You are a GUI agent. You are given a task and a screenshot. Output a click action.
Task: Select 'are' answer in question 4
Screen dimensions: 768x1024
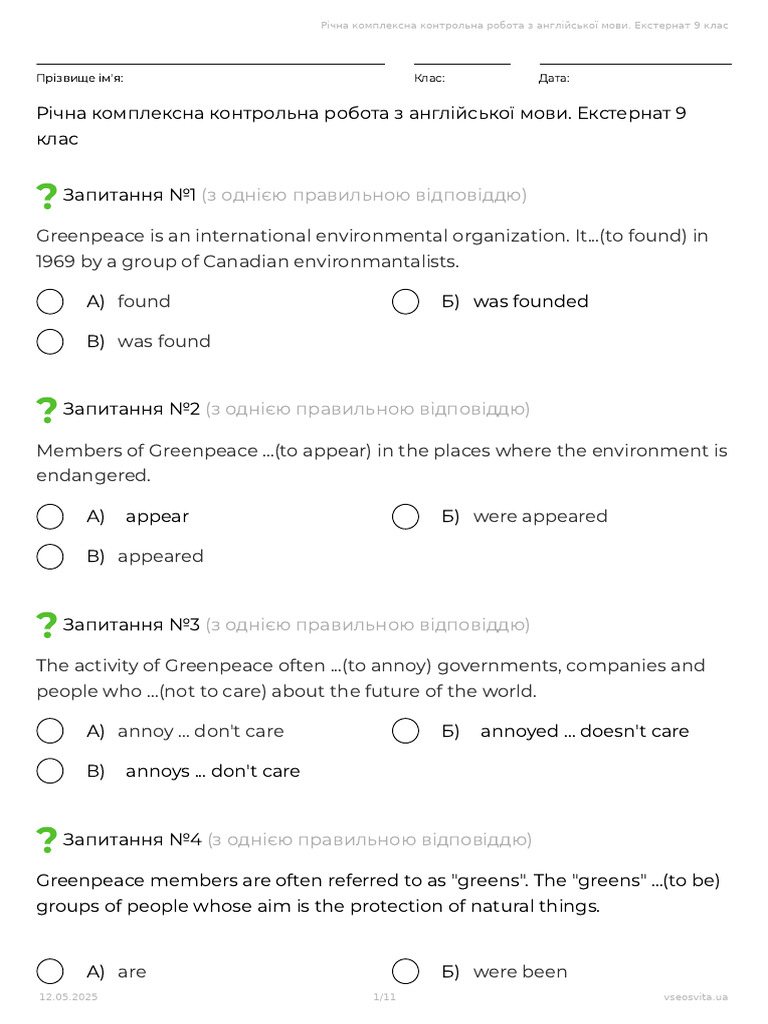pyautogui.click(x=50, y=971)
